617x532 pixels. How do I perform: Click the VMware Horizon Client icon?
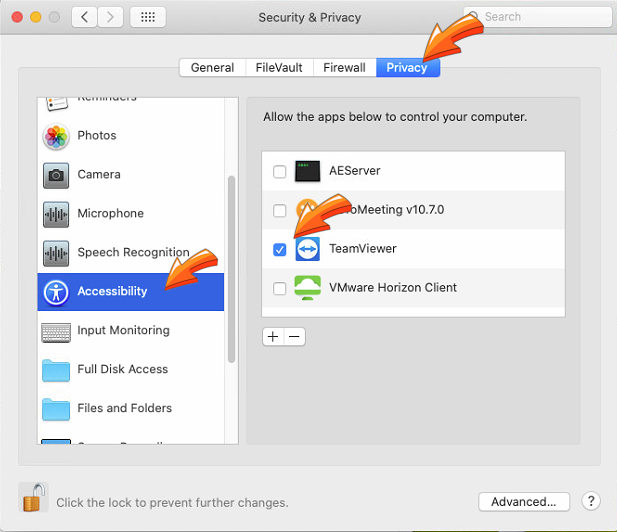pos(307,288)
